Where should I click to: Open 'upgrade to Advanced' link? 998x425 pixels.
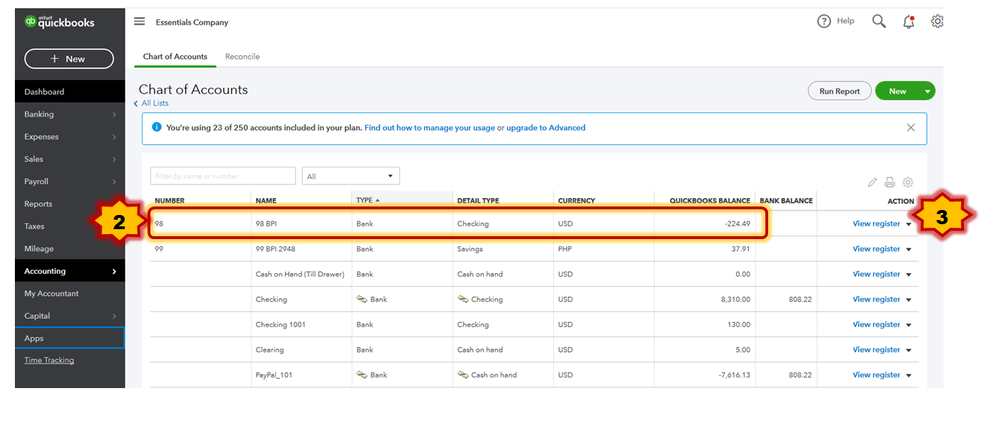(x=546, y=127)
